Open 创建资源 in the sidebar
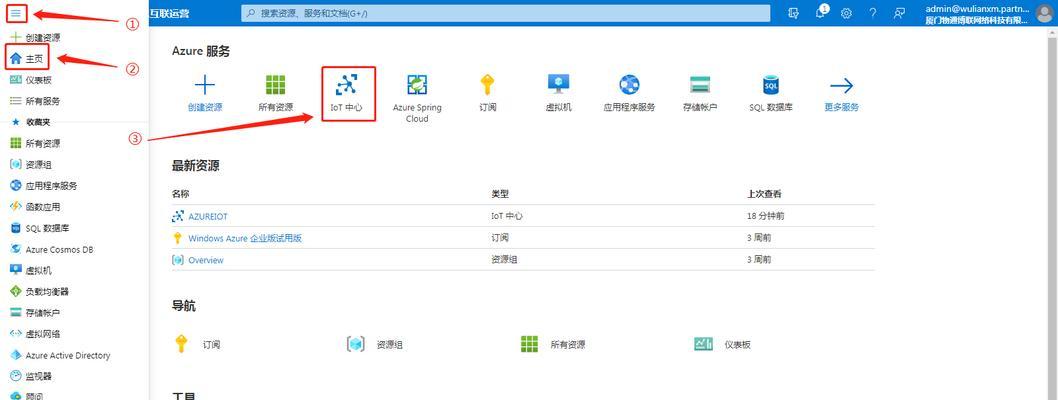Screen dimensions: 1058x400 pyautogui.click(x=35, y=38)
